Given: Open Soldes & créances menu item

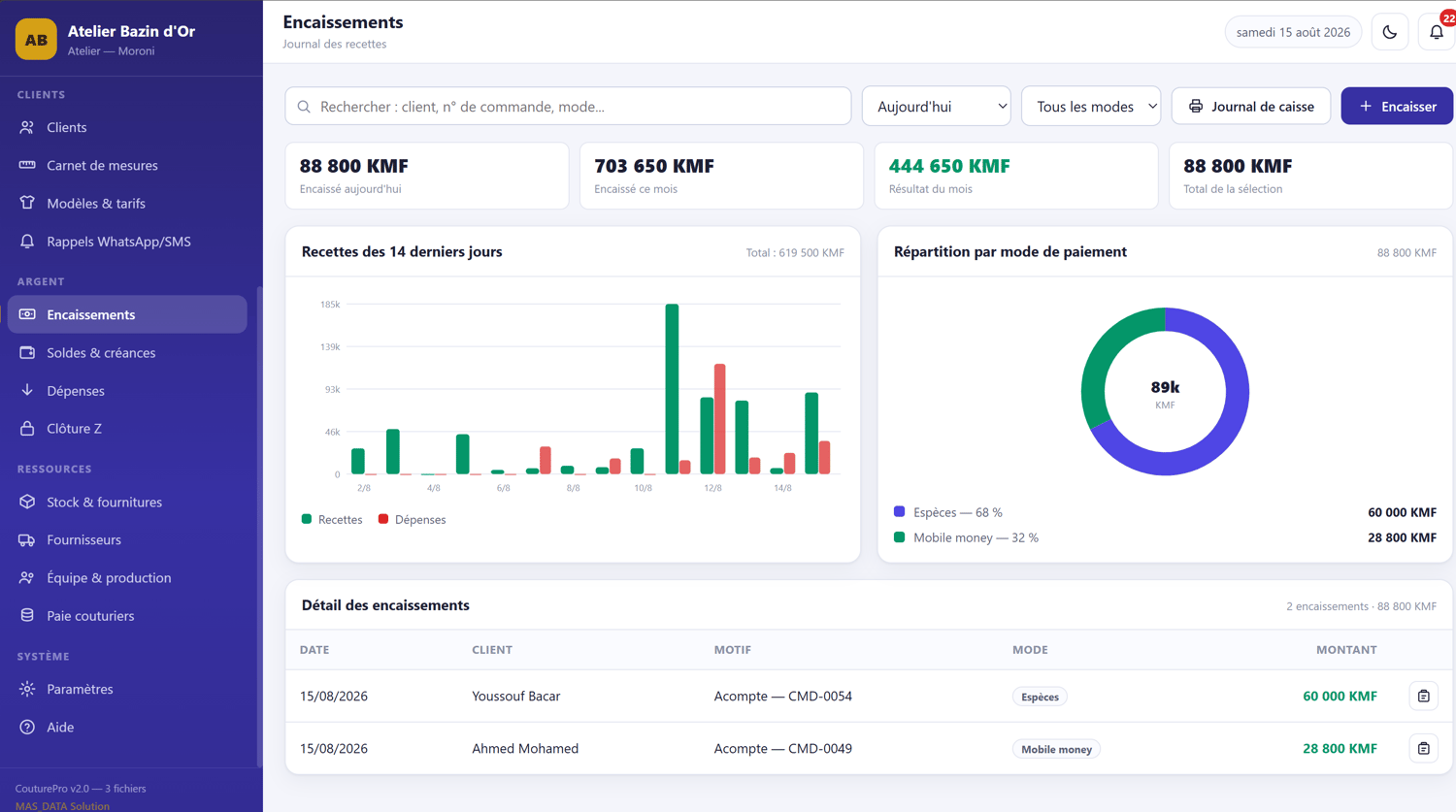Looking at the screenshot, I should click(127, 352).
